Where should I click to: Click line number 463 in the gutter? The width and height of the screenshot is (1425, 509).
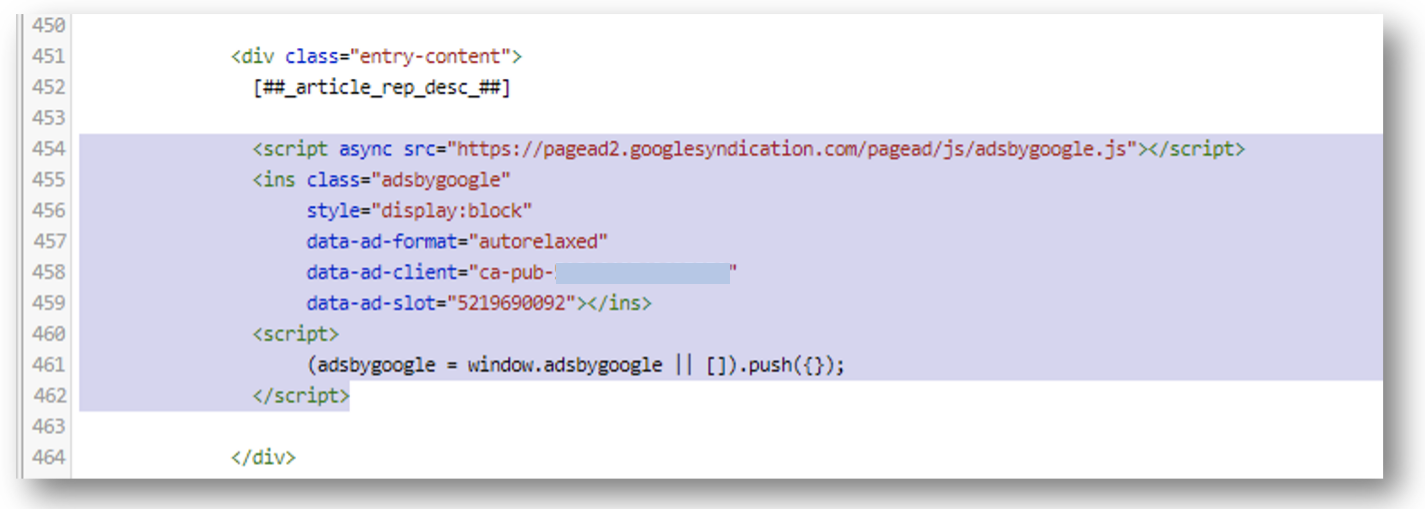coord(48,427)
